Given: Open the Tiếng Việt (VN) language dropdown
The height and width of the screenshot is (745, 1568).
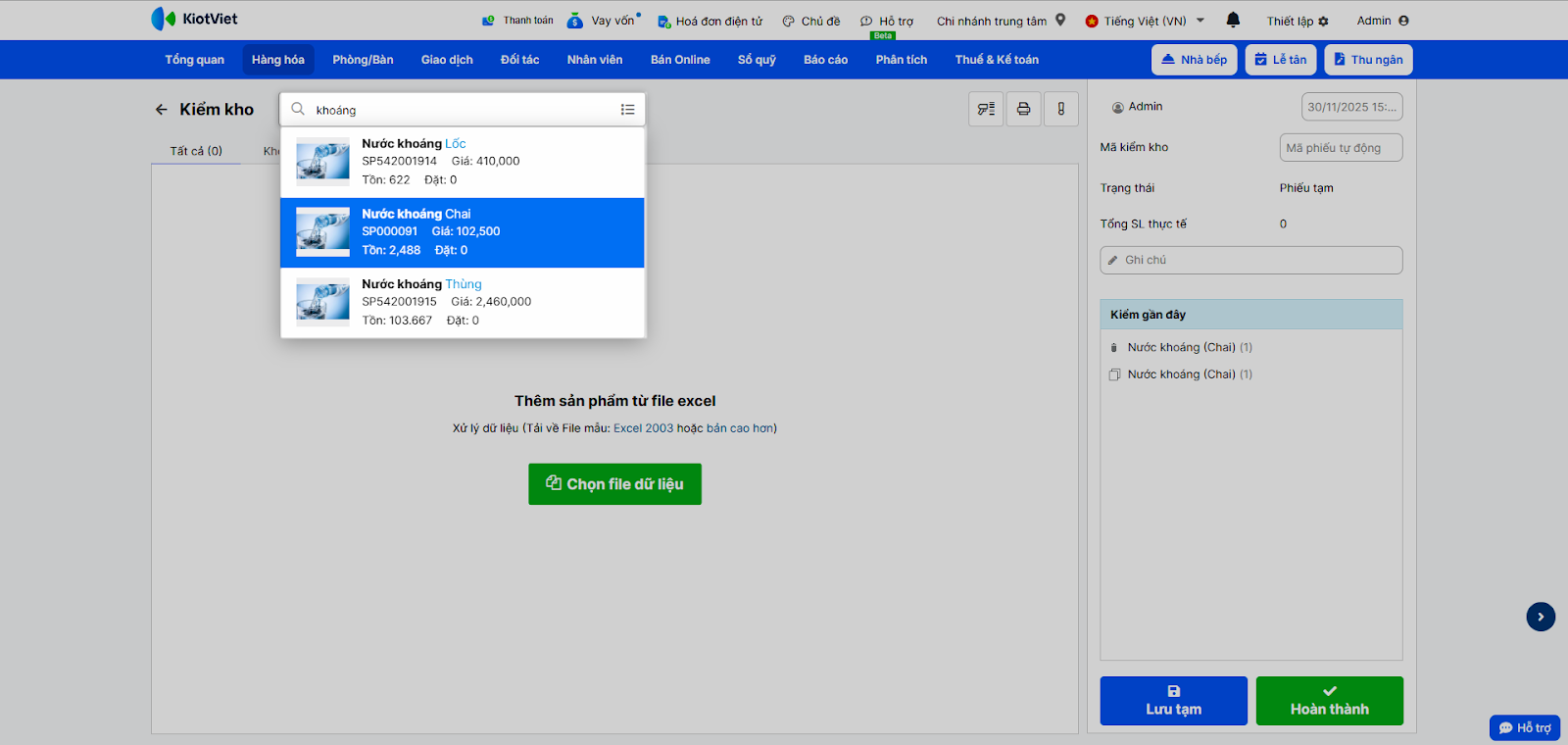Looking at the screenshot, I should pos(1145,21).
